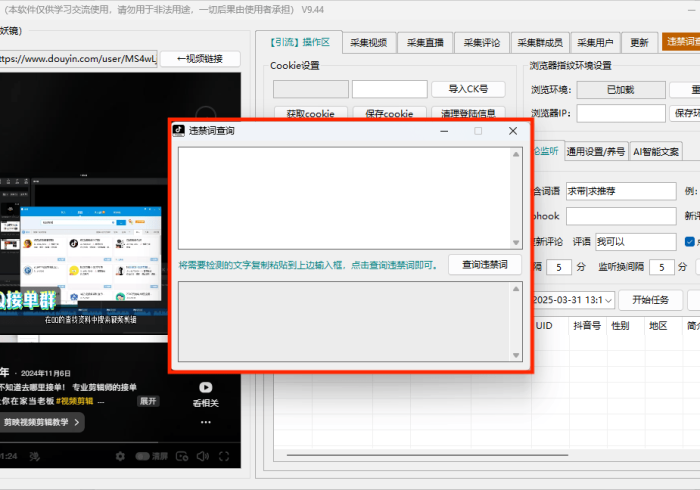This screenshot has height=490, width=700.
Task: Click the 开始任务 button
Action: 650,300
